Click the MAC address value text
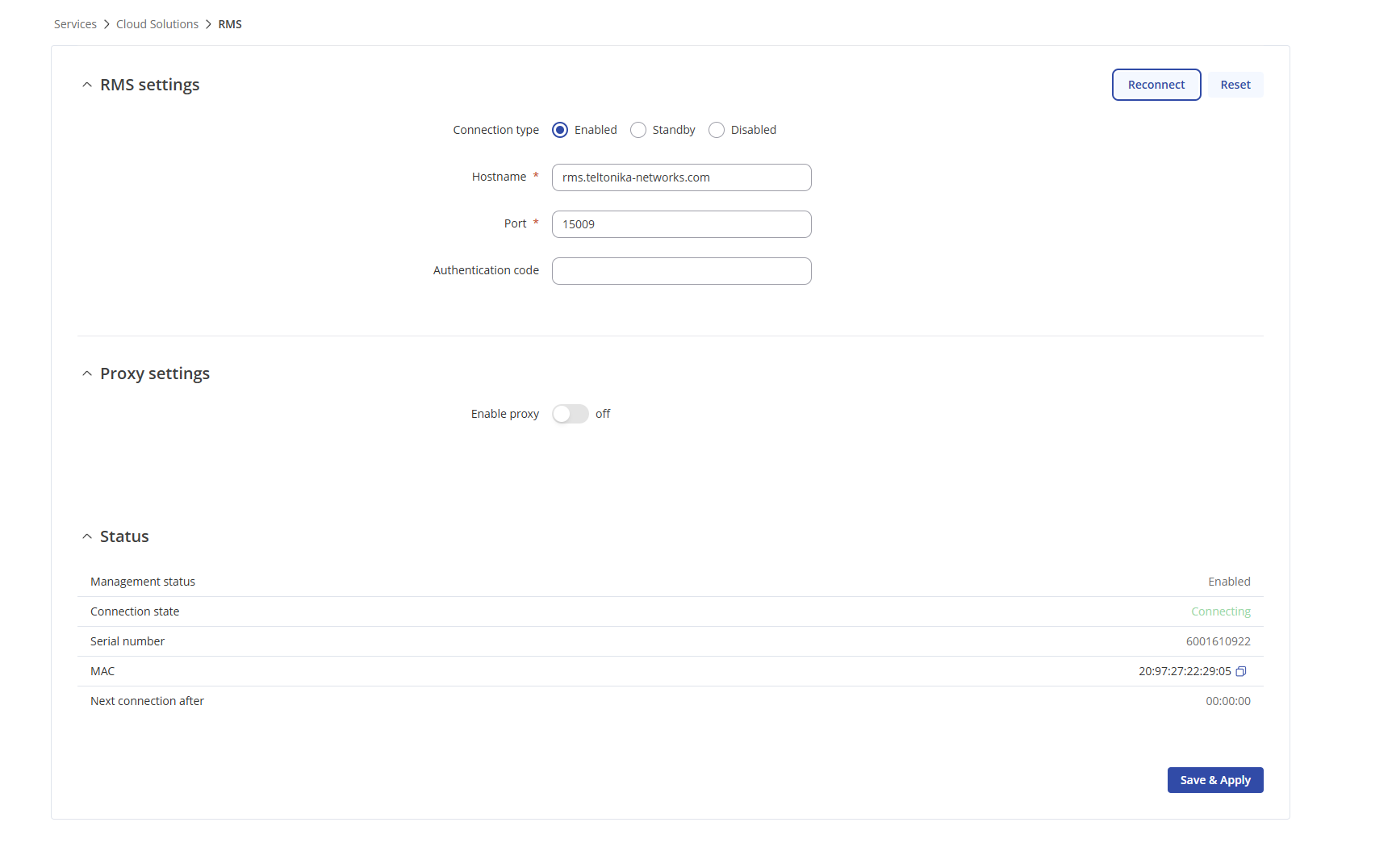Image resolution: width=1392 pixels, height=868 pixels. (1184, 671)
